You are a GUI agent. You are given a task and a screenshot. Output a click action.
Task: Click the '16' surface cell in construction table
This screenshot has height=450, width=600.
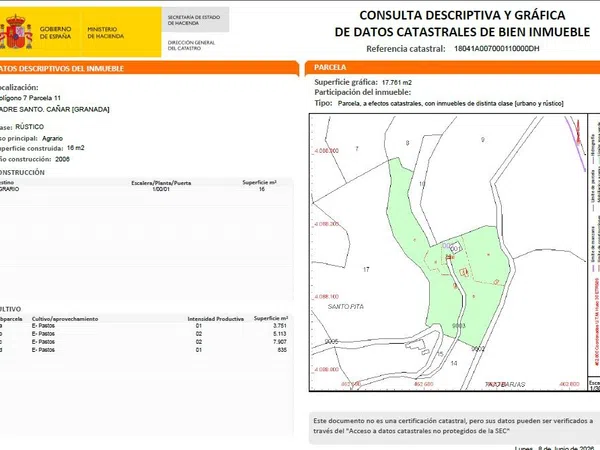[262, 189]
